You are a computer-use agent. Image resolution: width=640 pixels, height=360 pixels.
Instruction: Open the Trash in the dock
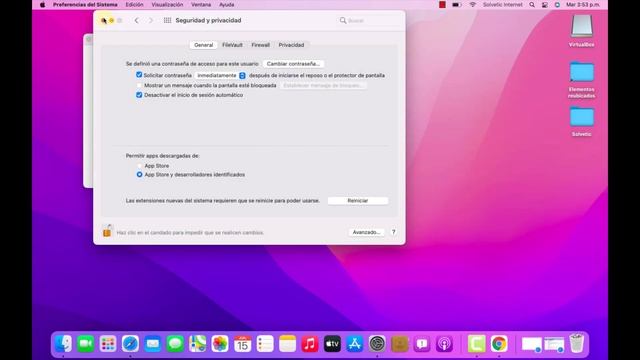pyautogui.click(x=576, y=343)
